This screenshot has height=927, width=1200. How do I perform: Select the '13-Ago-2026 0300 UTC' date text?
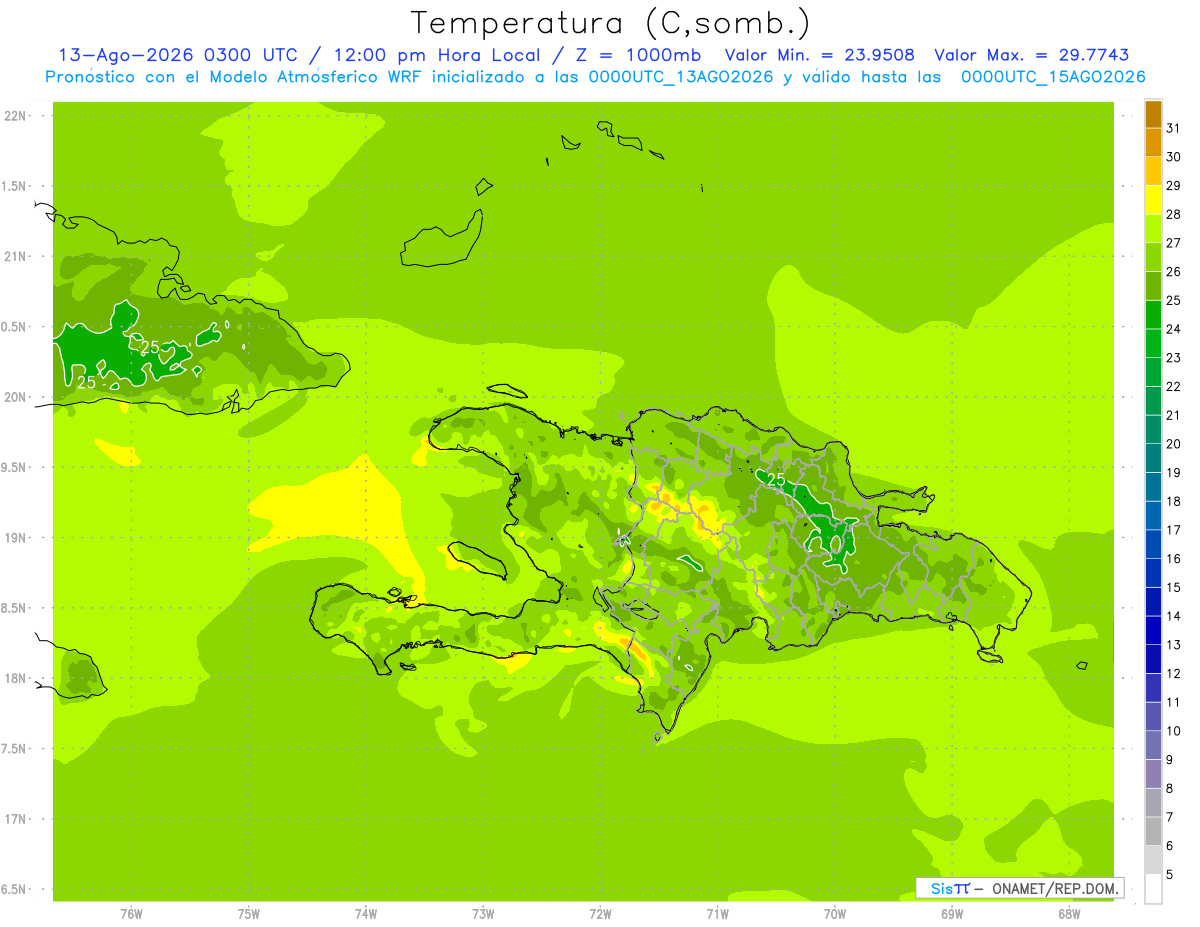179,56
